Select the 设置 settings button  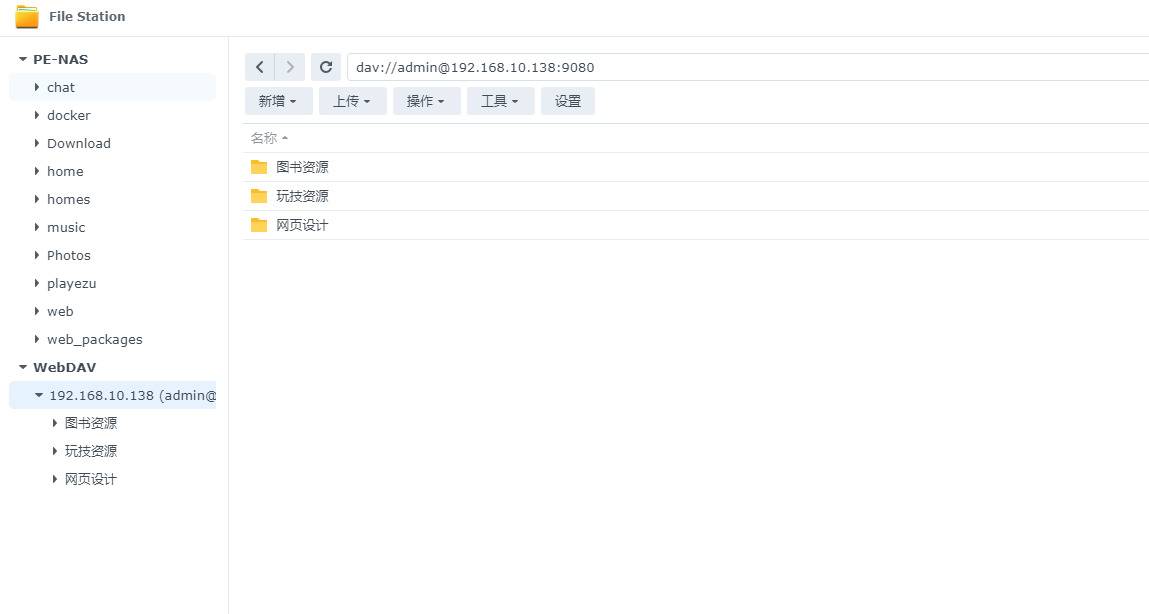pyautogui.click(x=567, y=100)
